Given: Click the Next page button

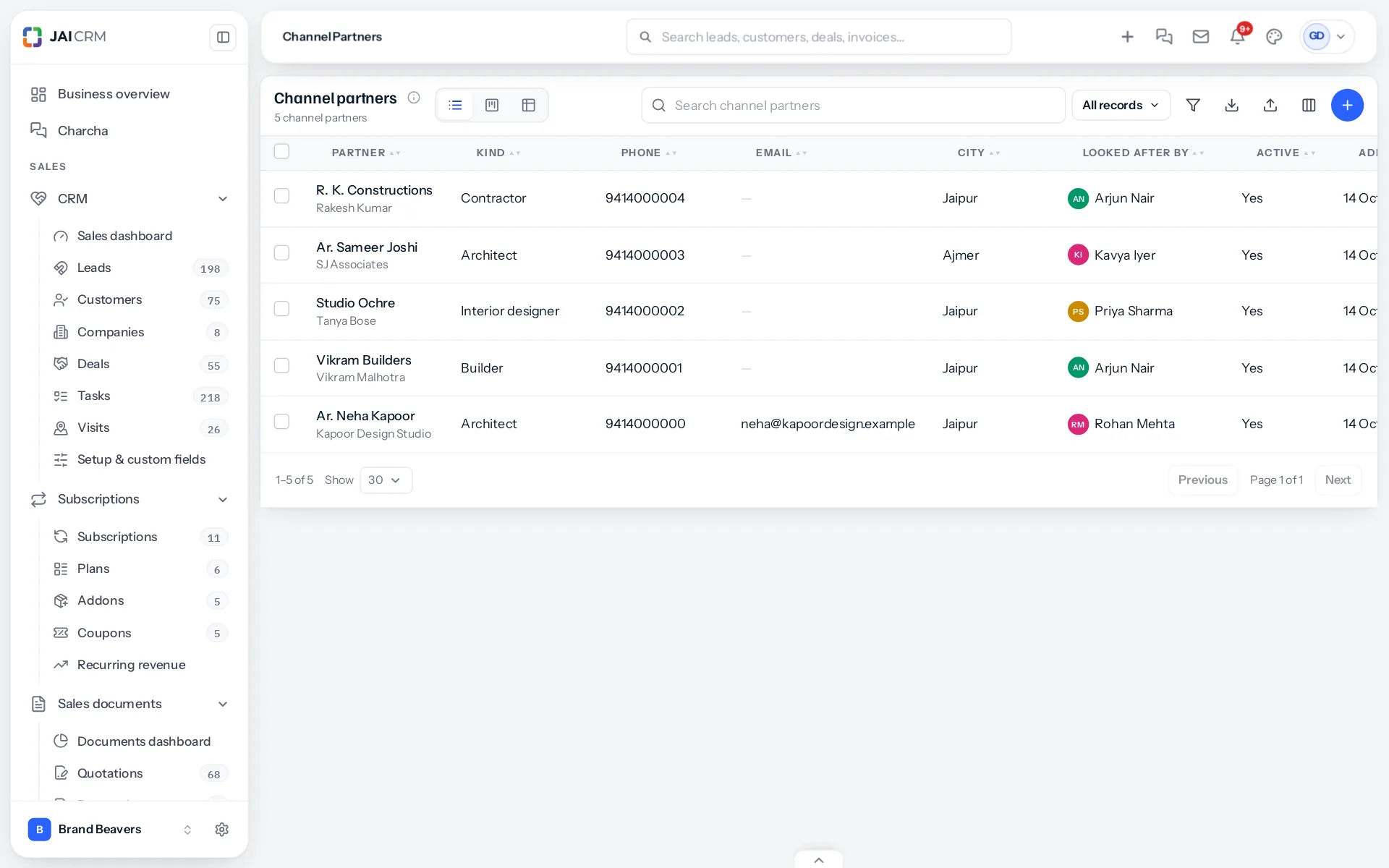Looking at the screenshot, I should pos(1338,480).
